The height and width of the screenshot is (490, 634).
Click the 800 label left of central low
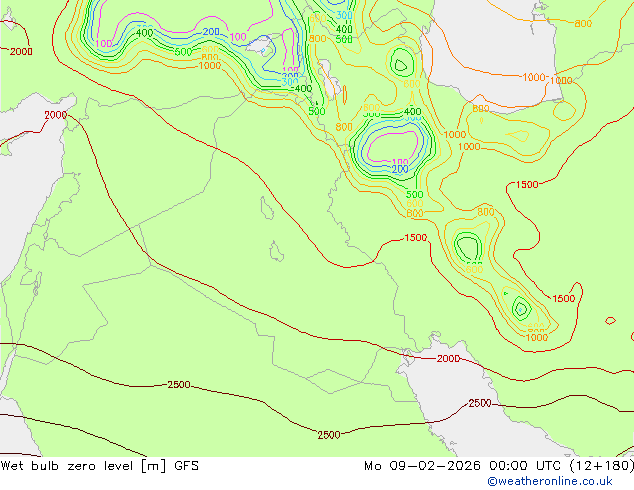(344, 127)
